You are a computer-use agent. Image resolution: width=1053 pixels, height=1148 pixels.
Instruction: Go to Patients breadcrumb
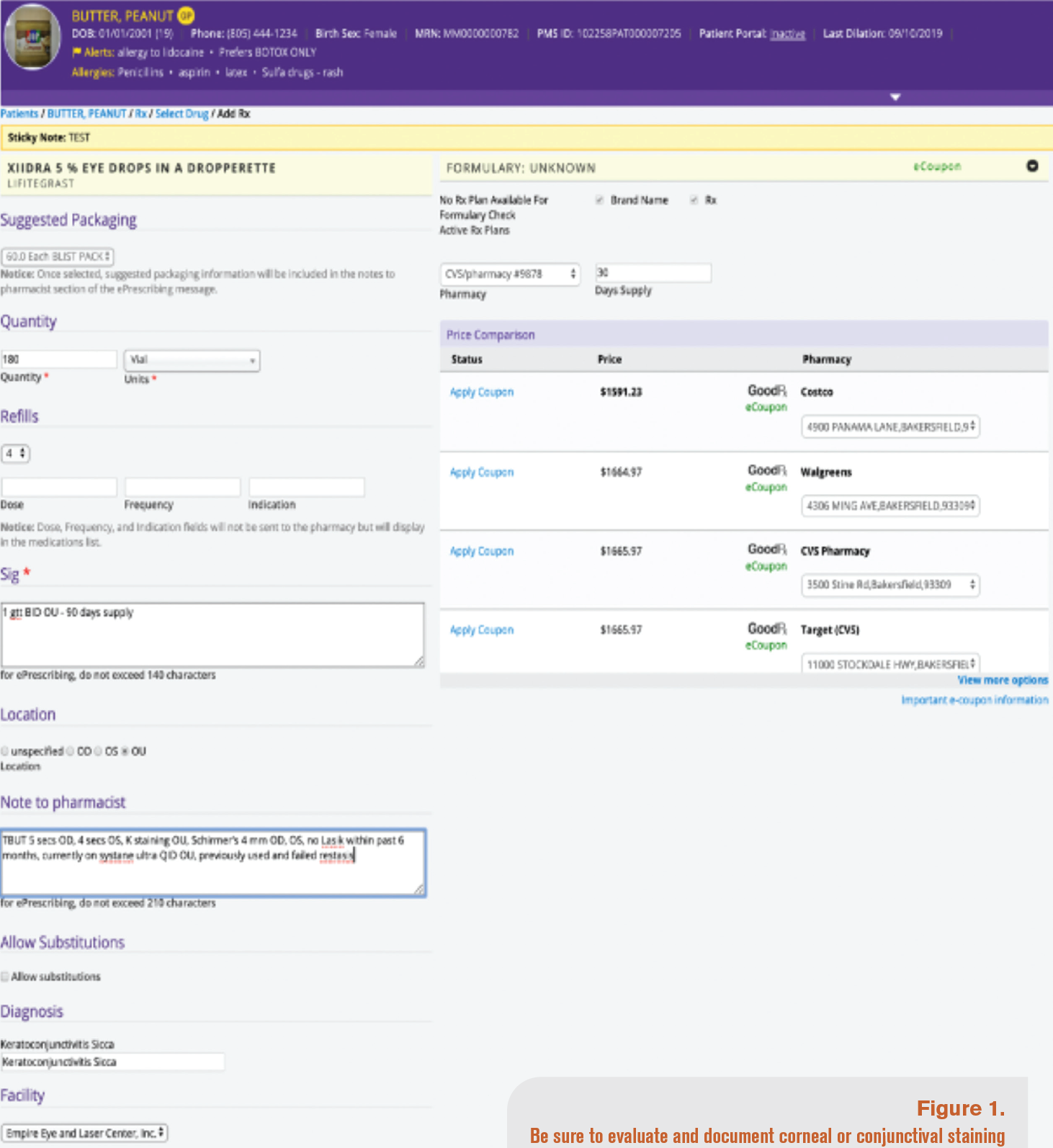19,114
